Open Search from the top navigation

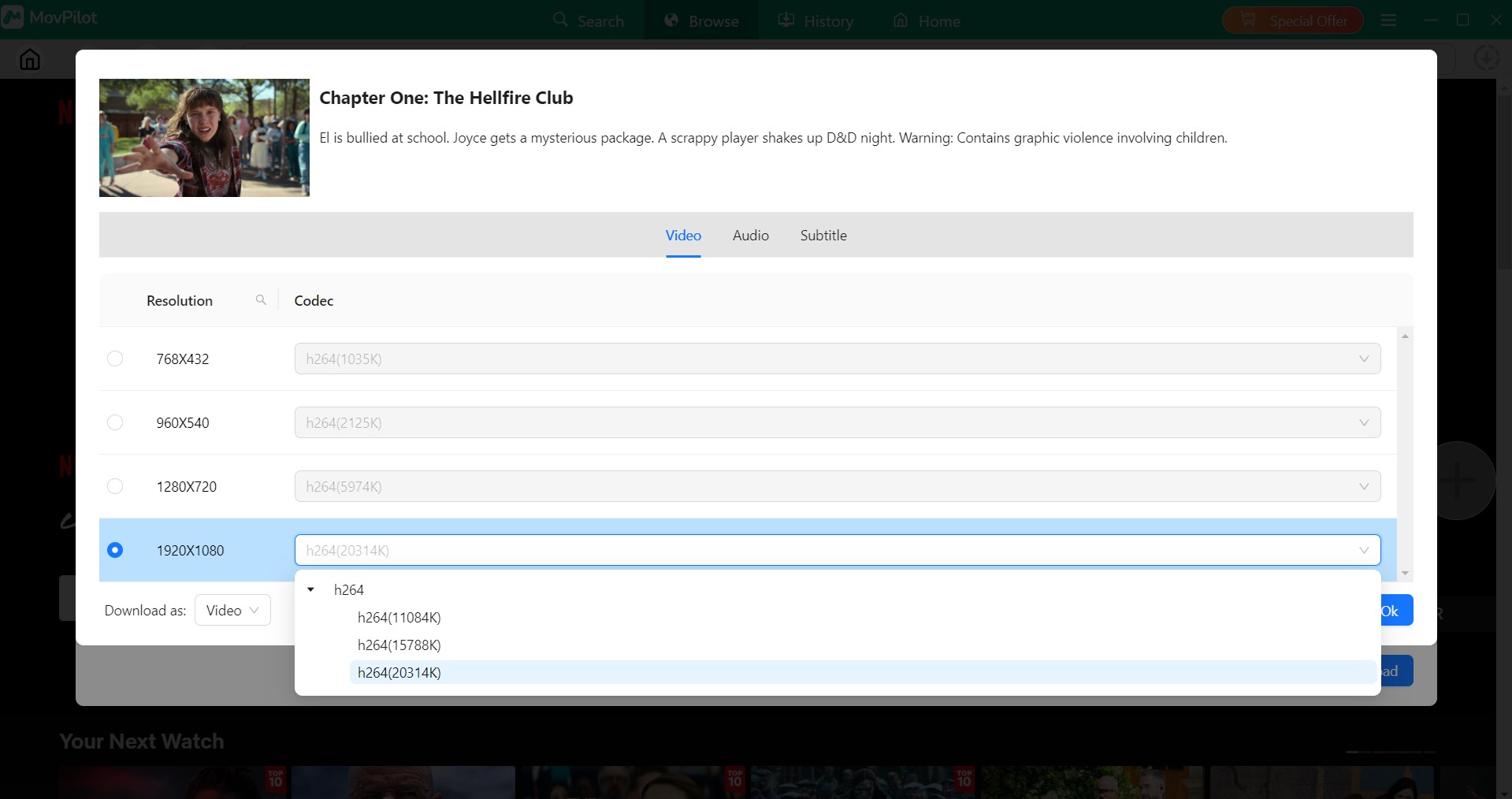pos(589,20)
